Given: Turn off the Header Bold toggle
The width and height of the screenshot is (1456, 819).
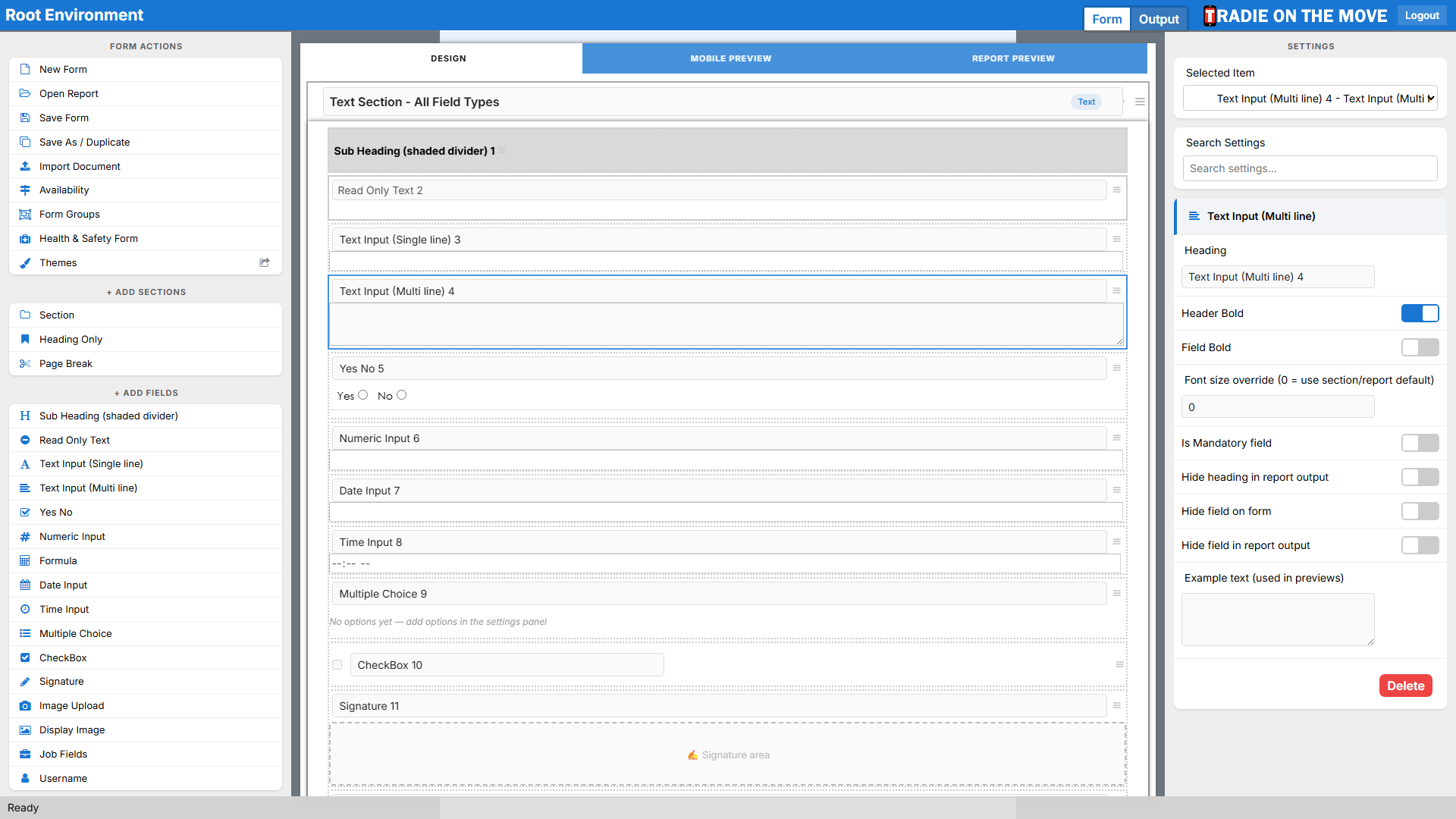Looking at the screenshot, I should [x=1420, y=313].
